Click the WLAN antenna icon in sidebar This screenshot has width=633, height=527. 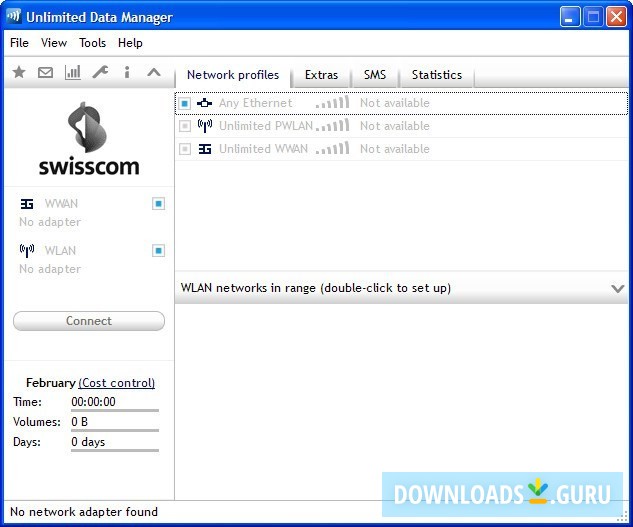tap(27, 250)
